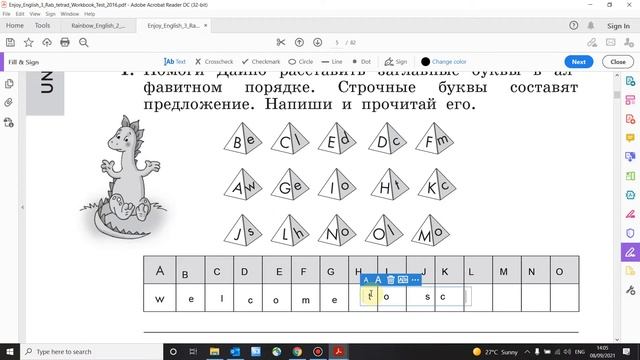This screenshot has height=360, width=640.
Task: Click the top-right signature pen icon
Action: (592, 42)
